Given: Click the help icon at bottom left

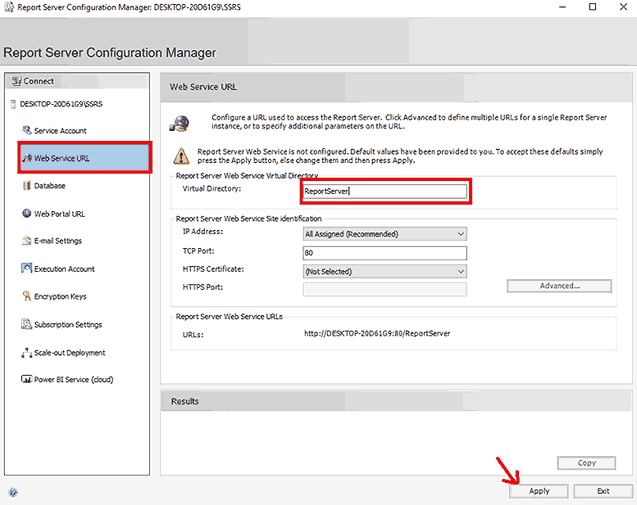Looking at the screenshot, I should pos(12,492).
